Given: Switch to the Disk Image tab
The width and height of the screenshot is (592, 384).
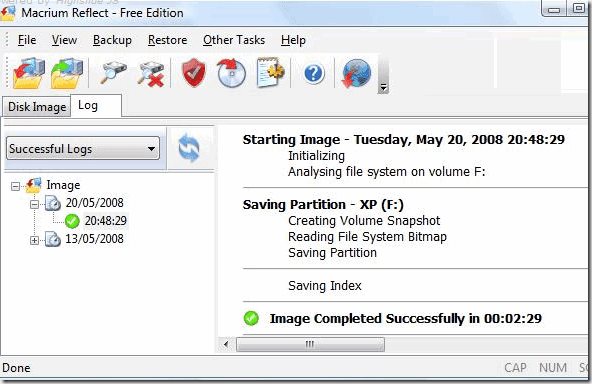Looking at the screenshot, I should [37, 107].
